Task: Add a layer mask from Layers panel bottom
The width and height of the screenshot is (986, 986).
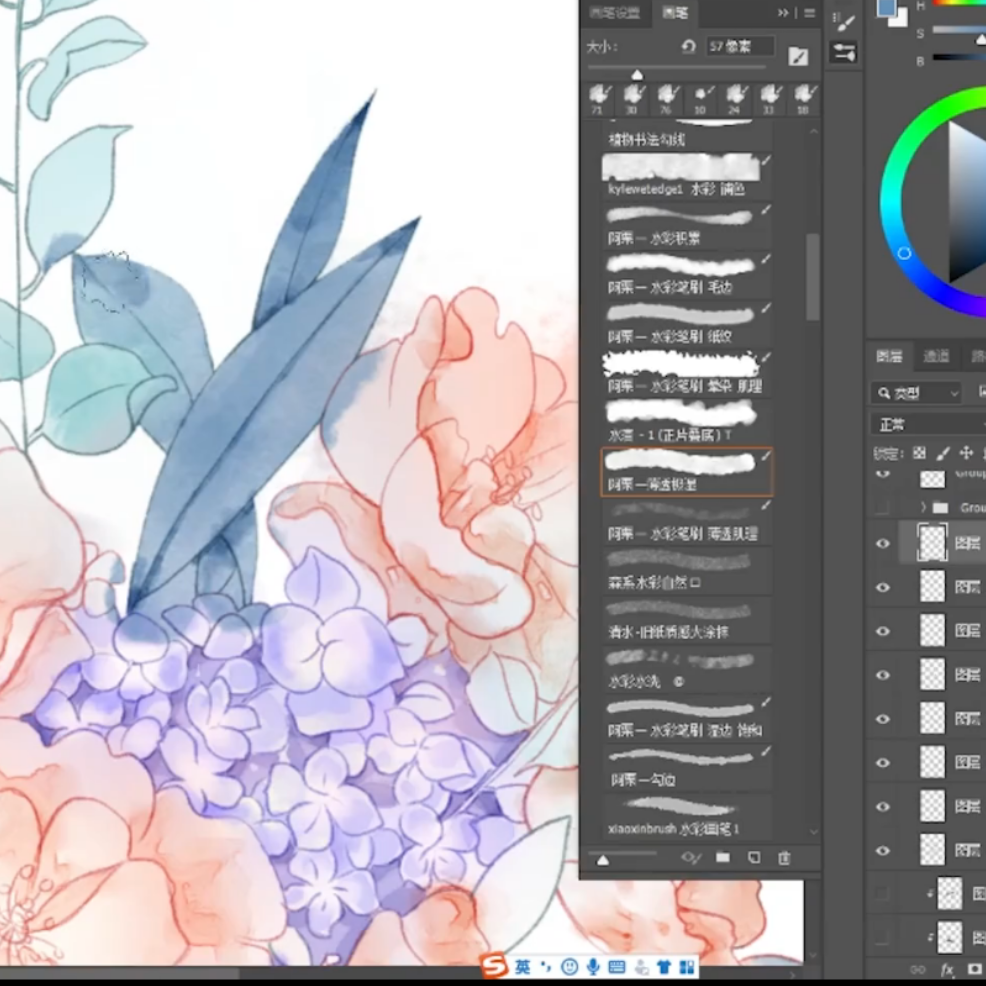Action: [975, 969]
